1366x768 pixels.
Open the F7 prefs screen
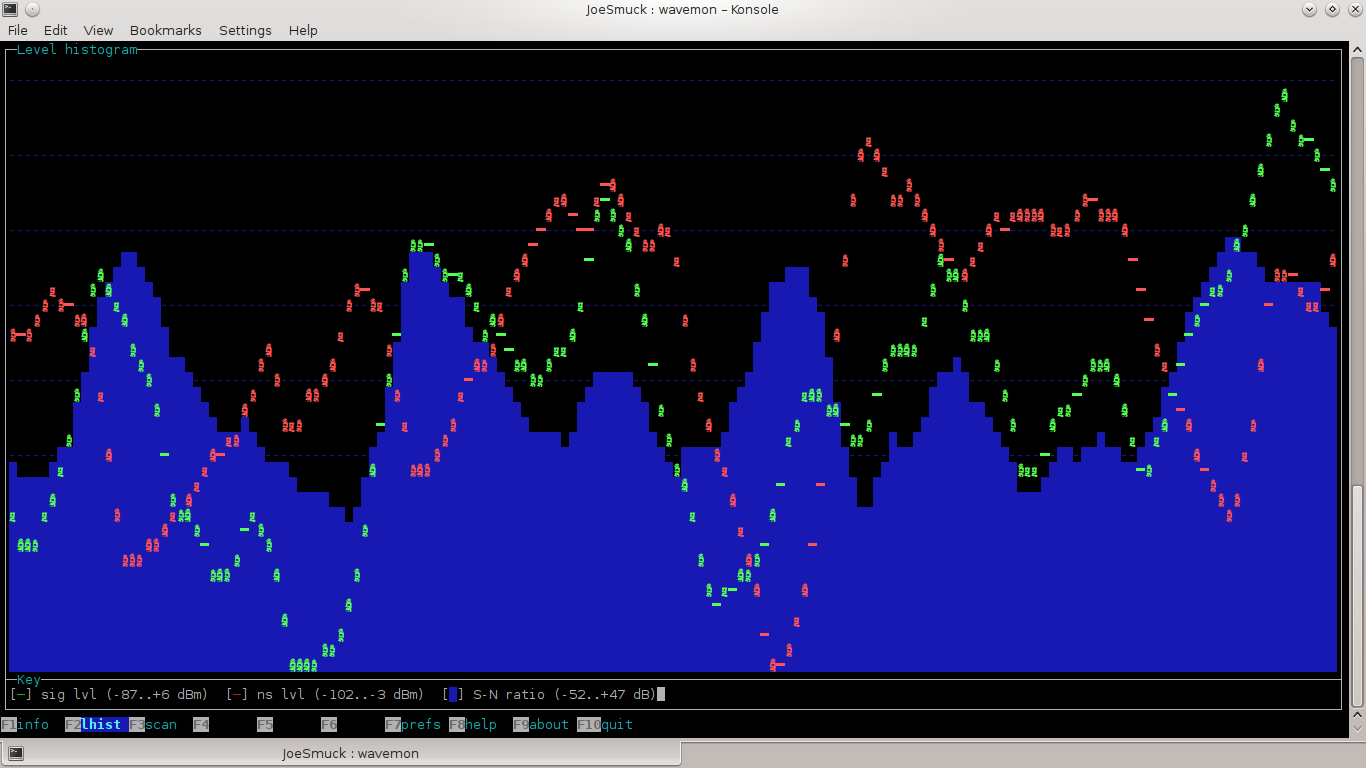[x=412, y=724]
